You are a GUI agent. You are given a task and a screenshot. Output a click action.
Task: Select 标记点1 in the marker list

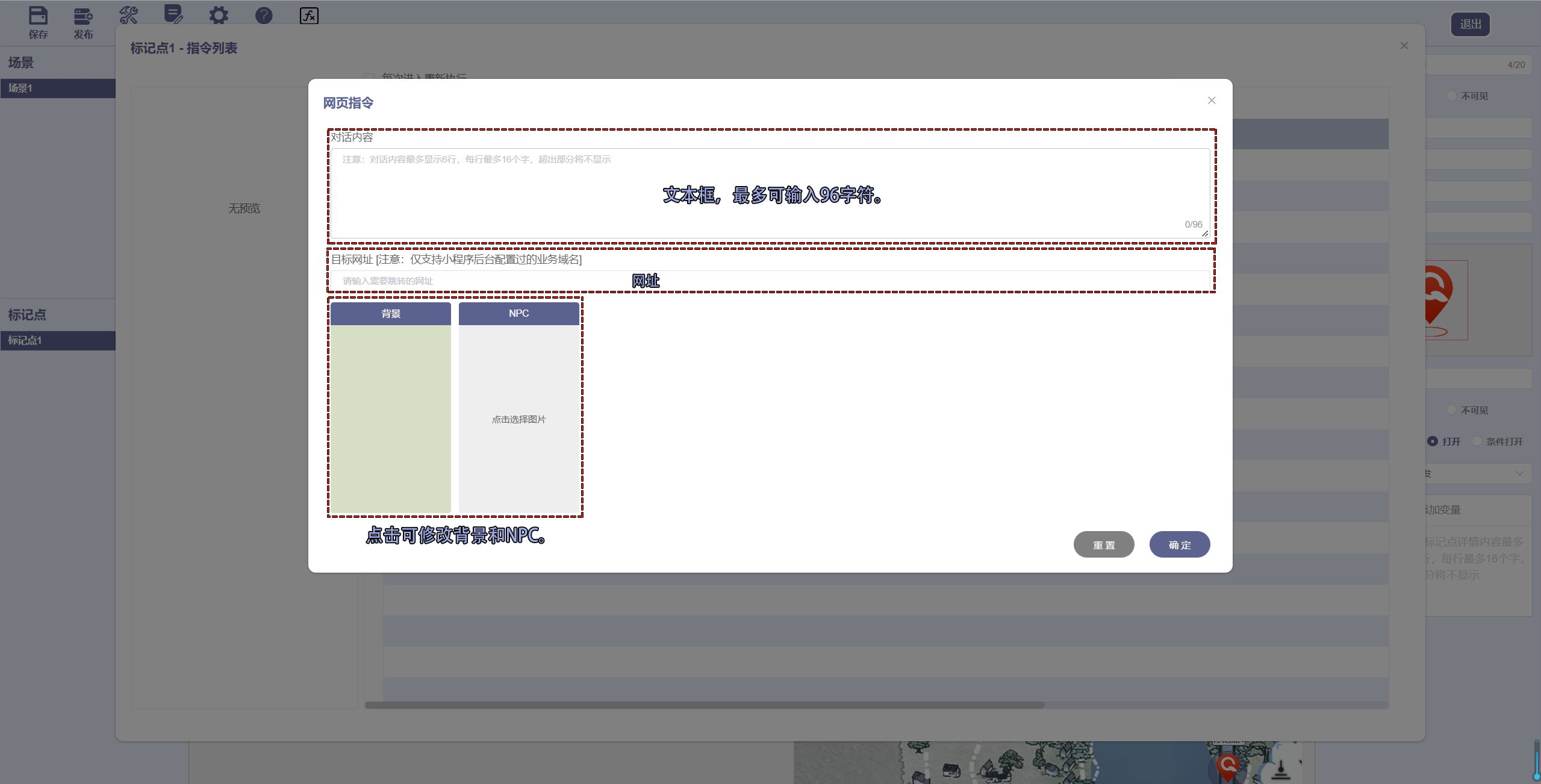point(58,341)
